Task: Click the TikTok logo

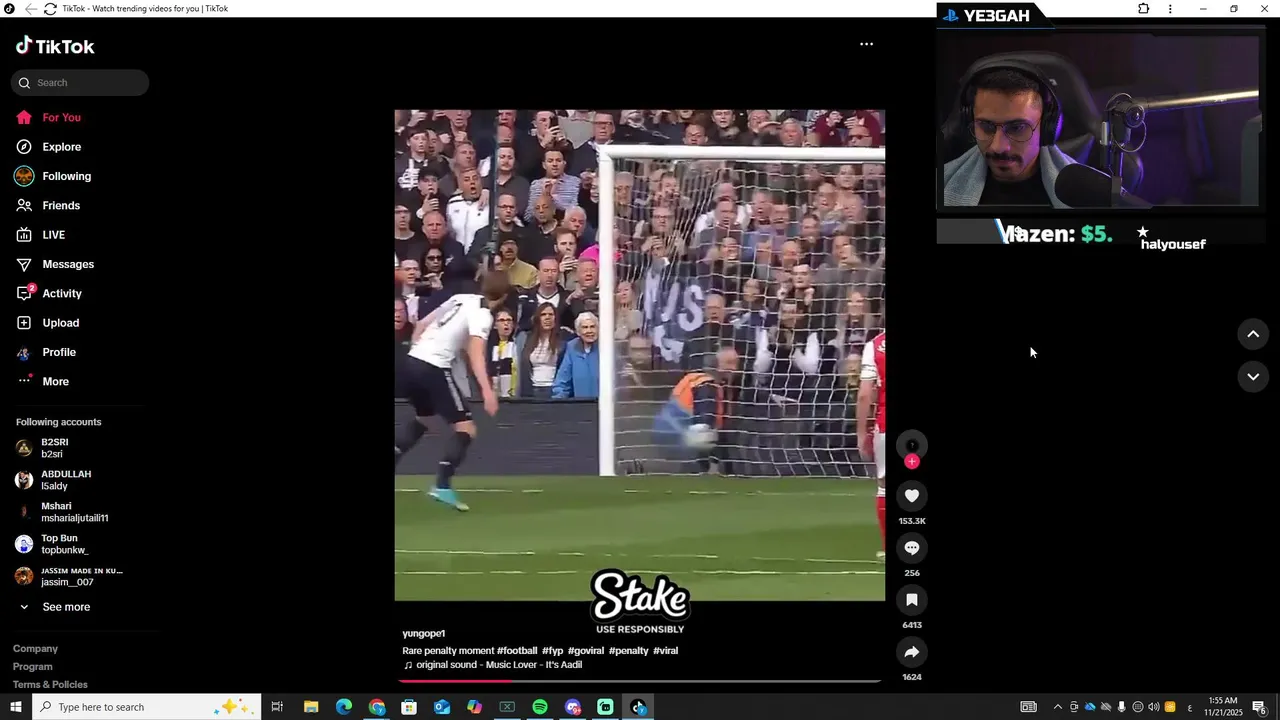Action: click(x=55, y=46)
